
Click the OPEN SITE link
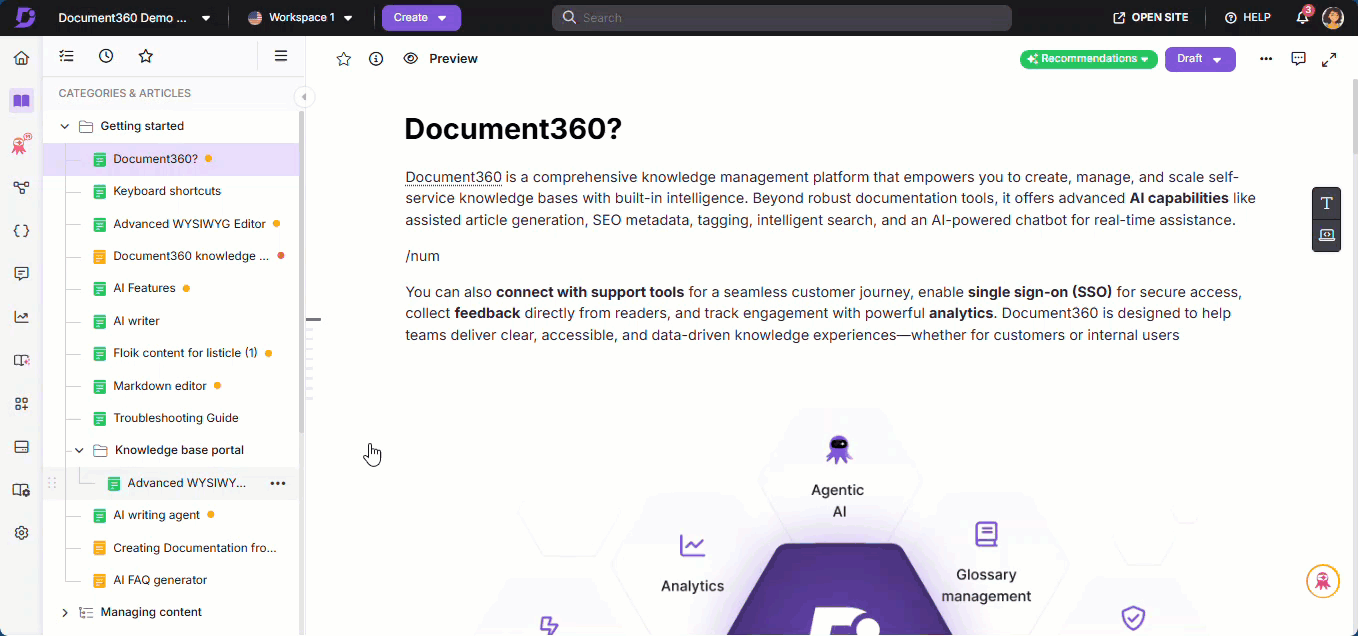point(1150,18)
